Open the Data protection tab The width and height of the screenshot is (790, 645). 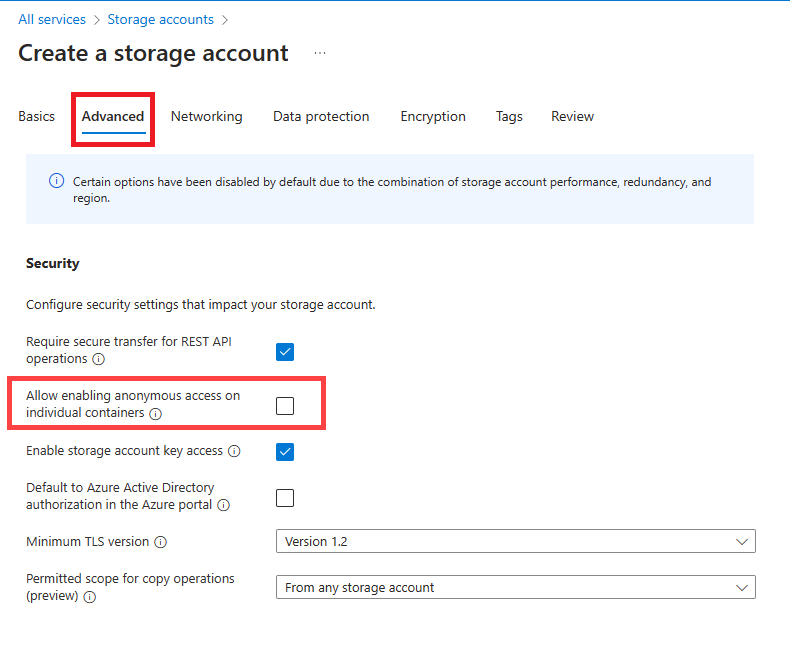tap(321, 117)
